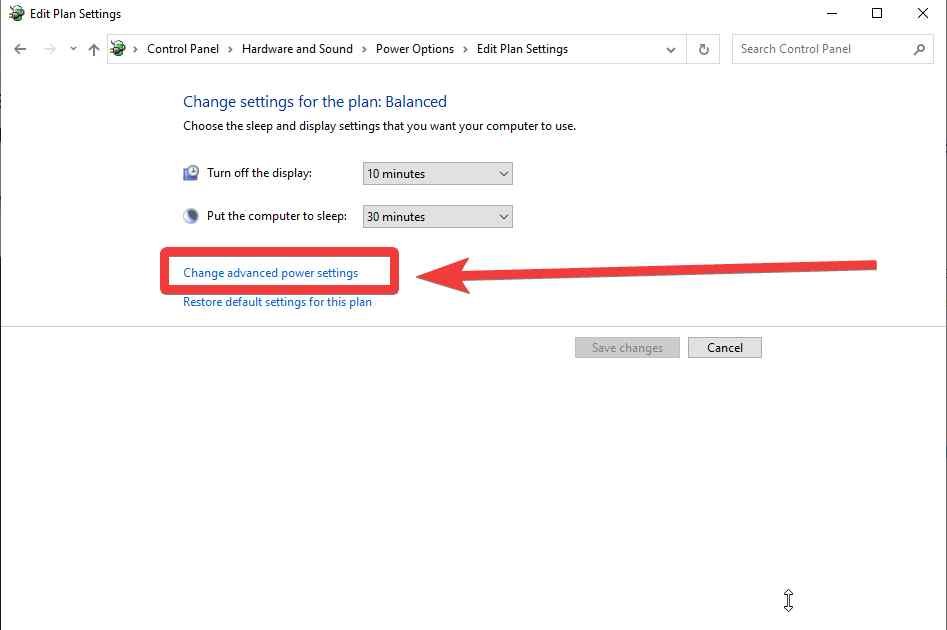Click the window title bar app icon
Image resolution: width=947 pixels, height=630 pixels.
pos(16,13)
